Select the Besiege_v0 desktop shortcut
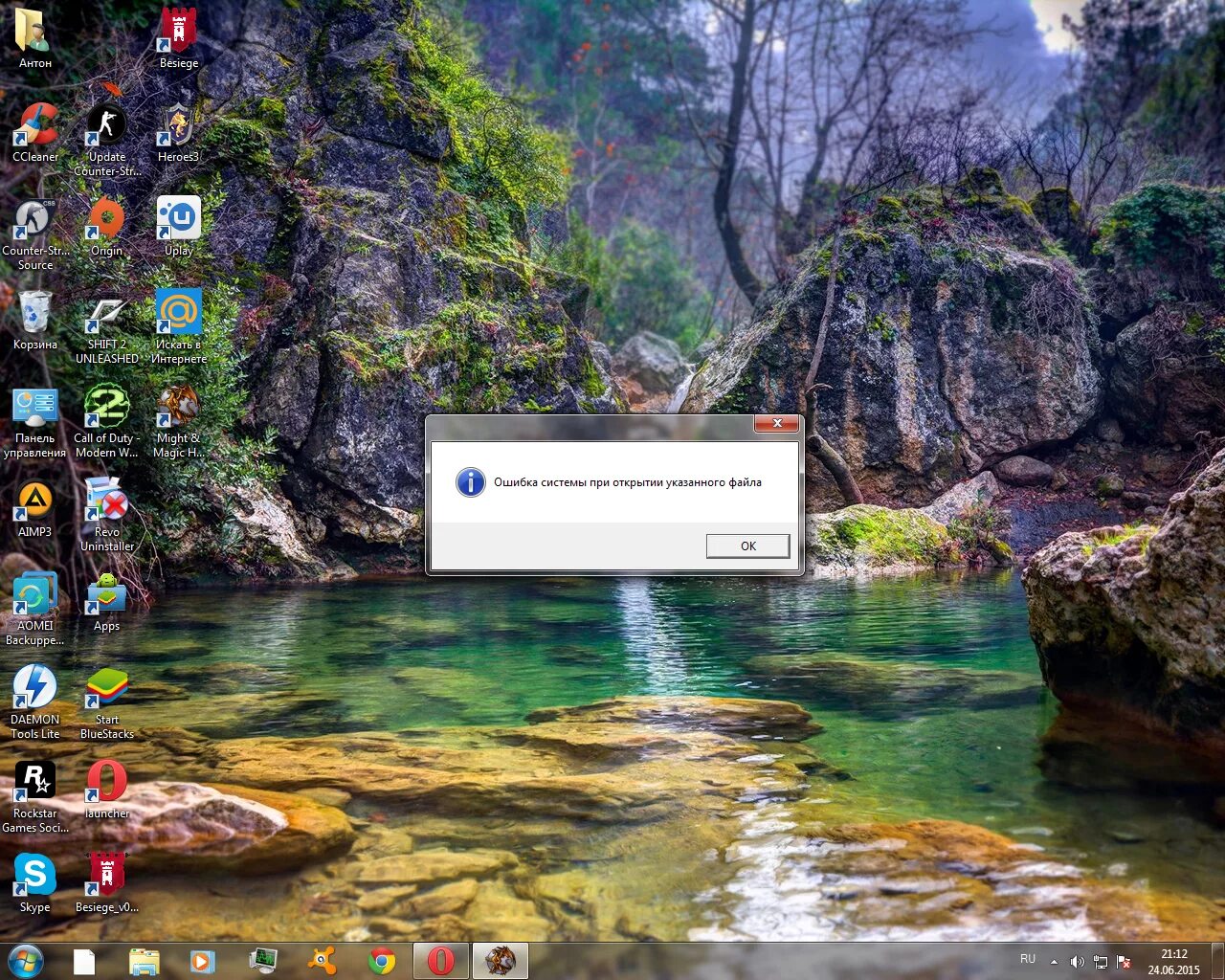Viewport: 1225px width, 980px height. [107, 882]
